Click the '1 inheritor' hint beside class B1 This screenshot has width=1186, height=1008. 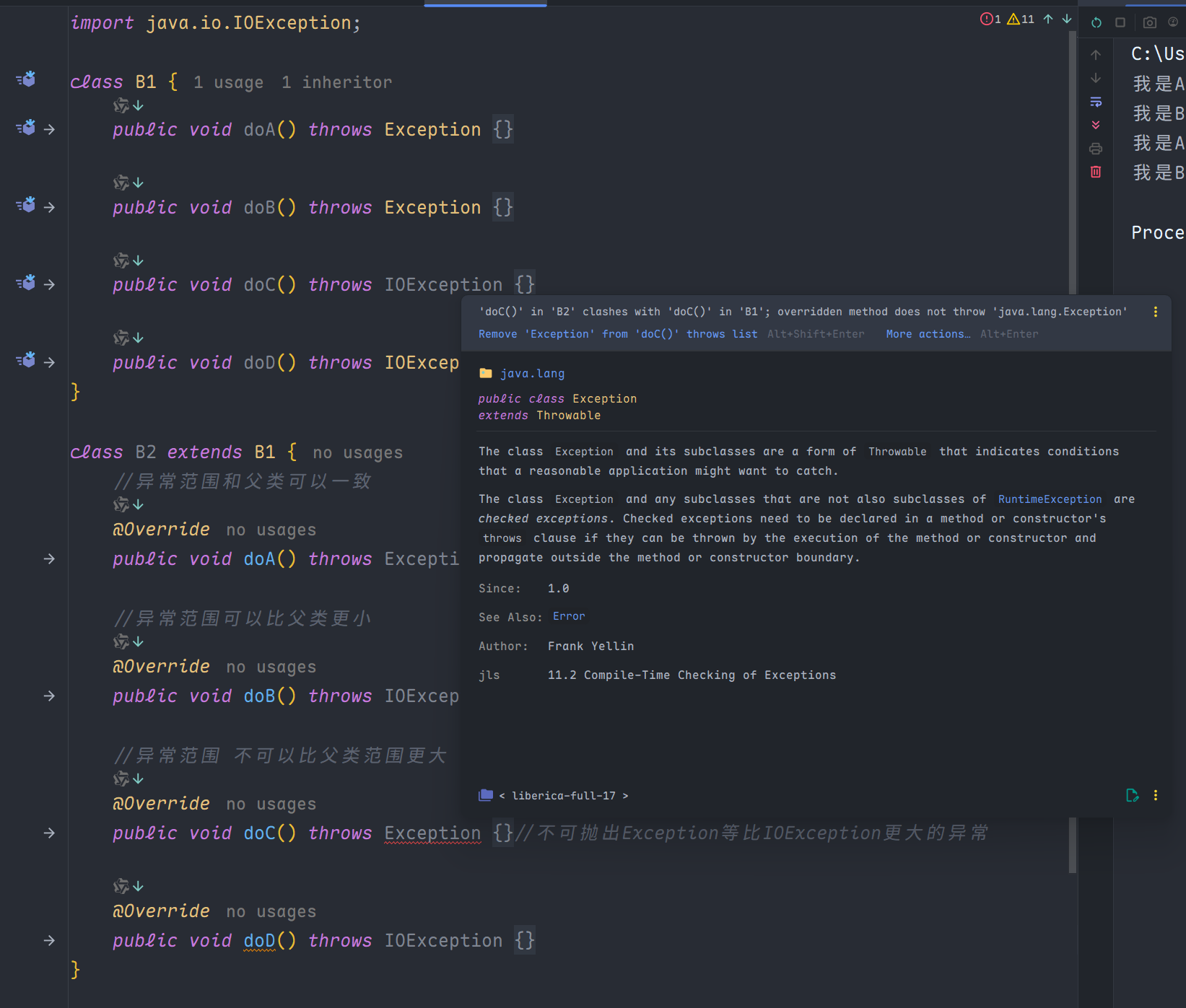(x=336, y=83)
